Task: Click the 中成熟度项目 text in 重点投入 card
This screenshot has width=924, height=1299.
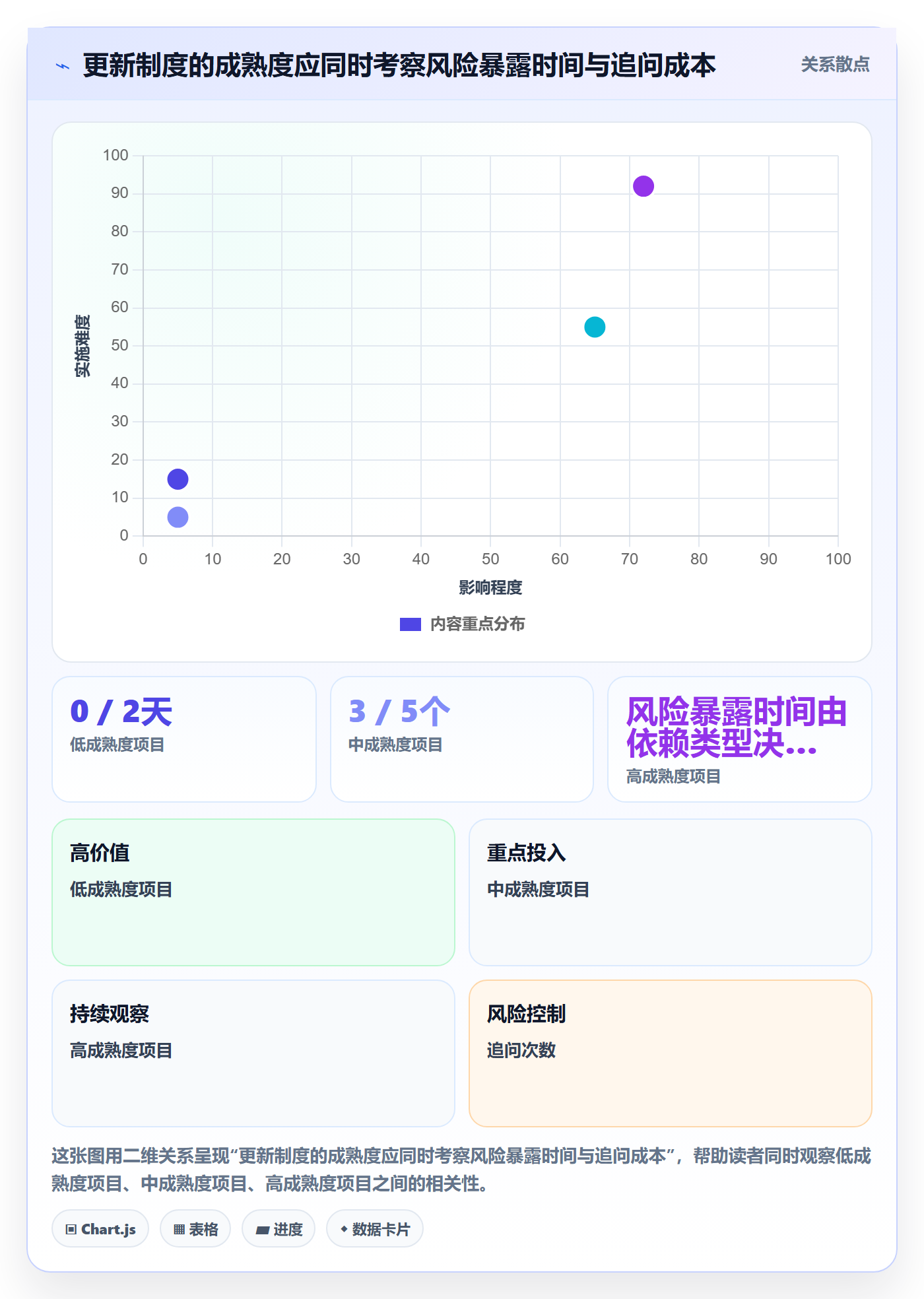Action: click(539, 889)
